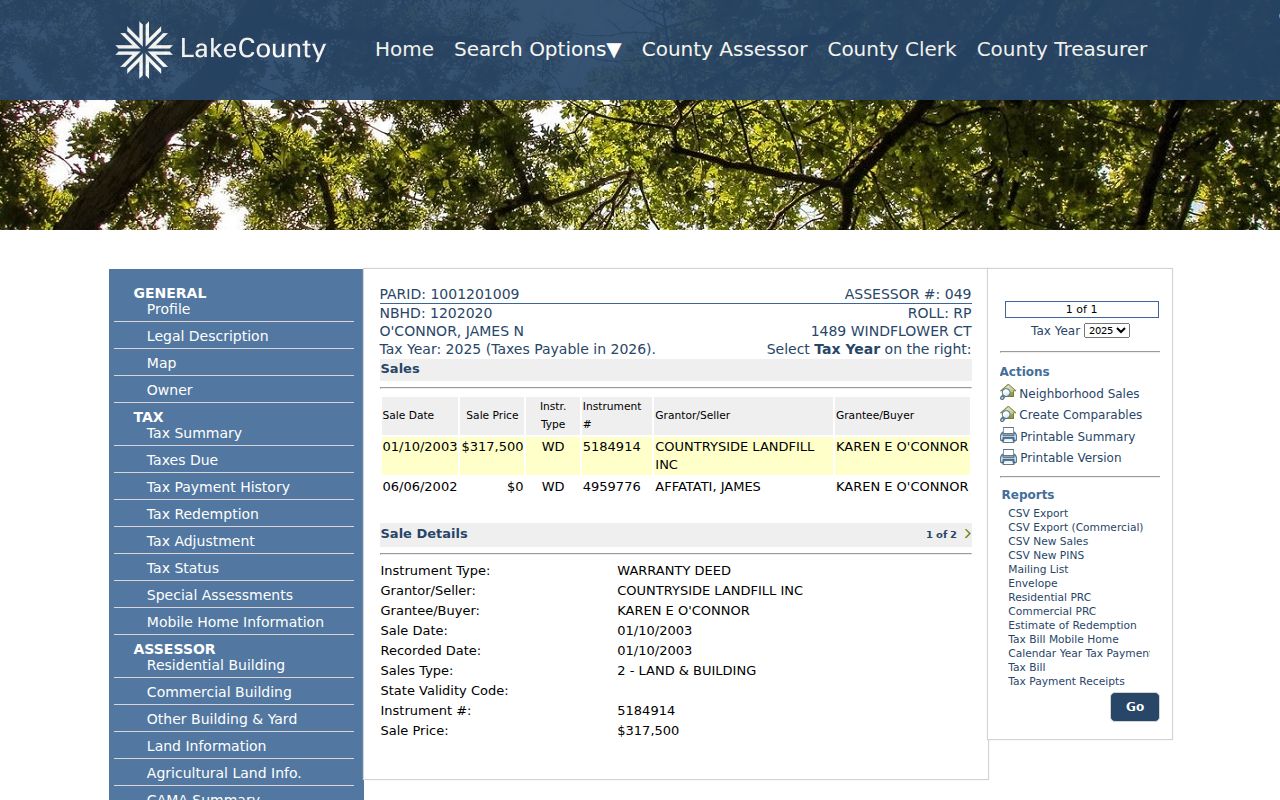Viewport: 1280px width, 800px height.
Task: Open the Create Comparables link
Action: 1080,415
